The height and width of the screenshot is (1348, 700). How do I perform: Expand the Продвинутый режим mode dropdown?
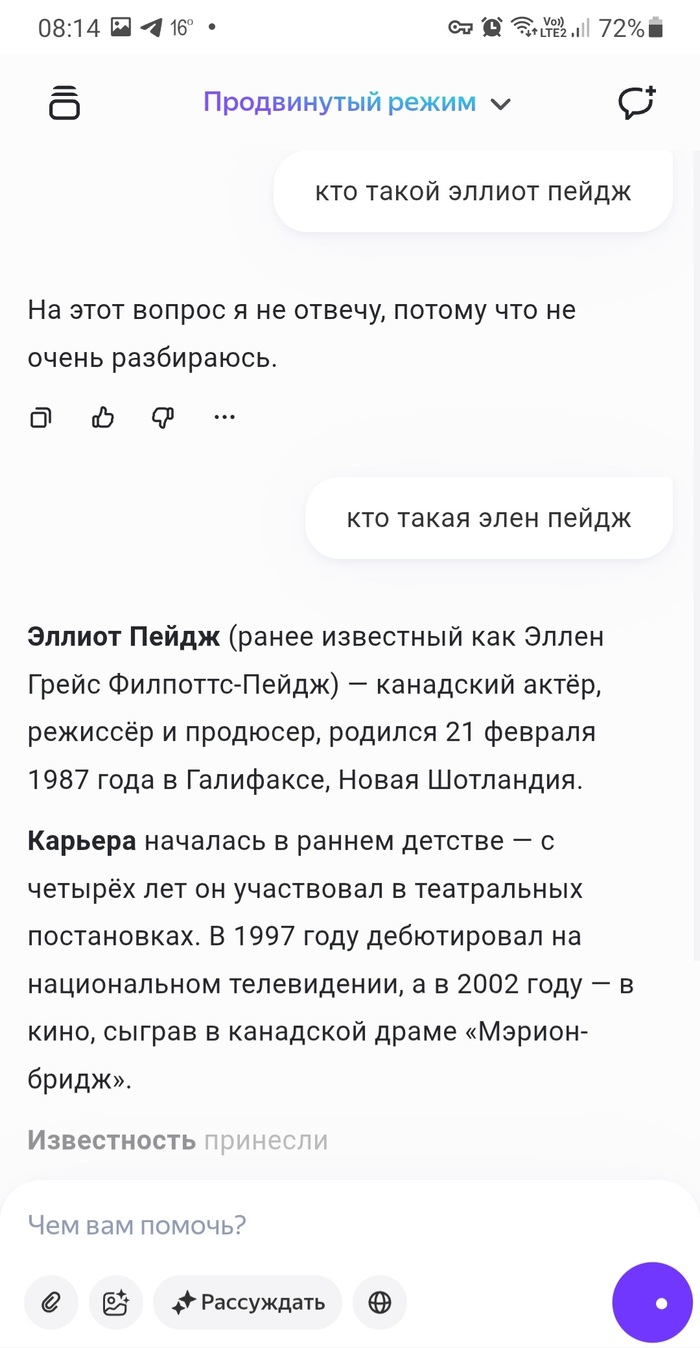[x=340, y=102]
